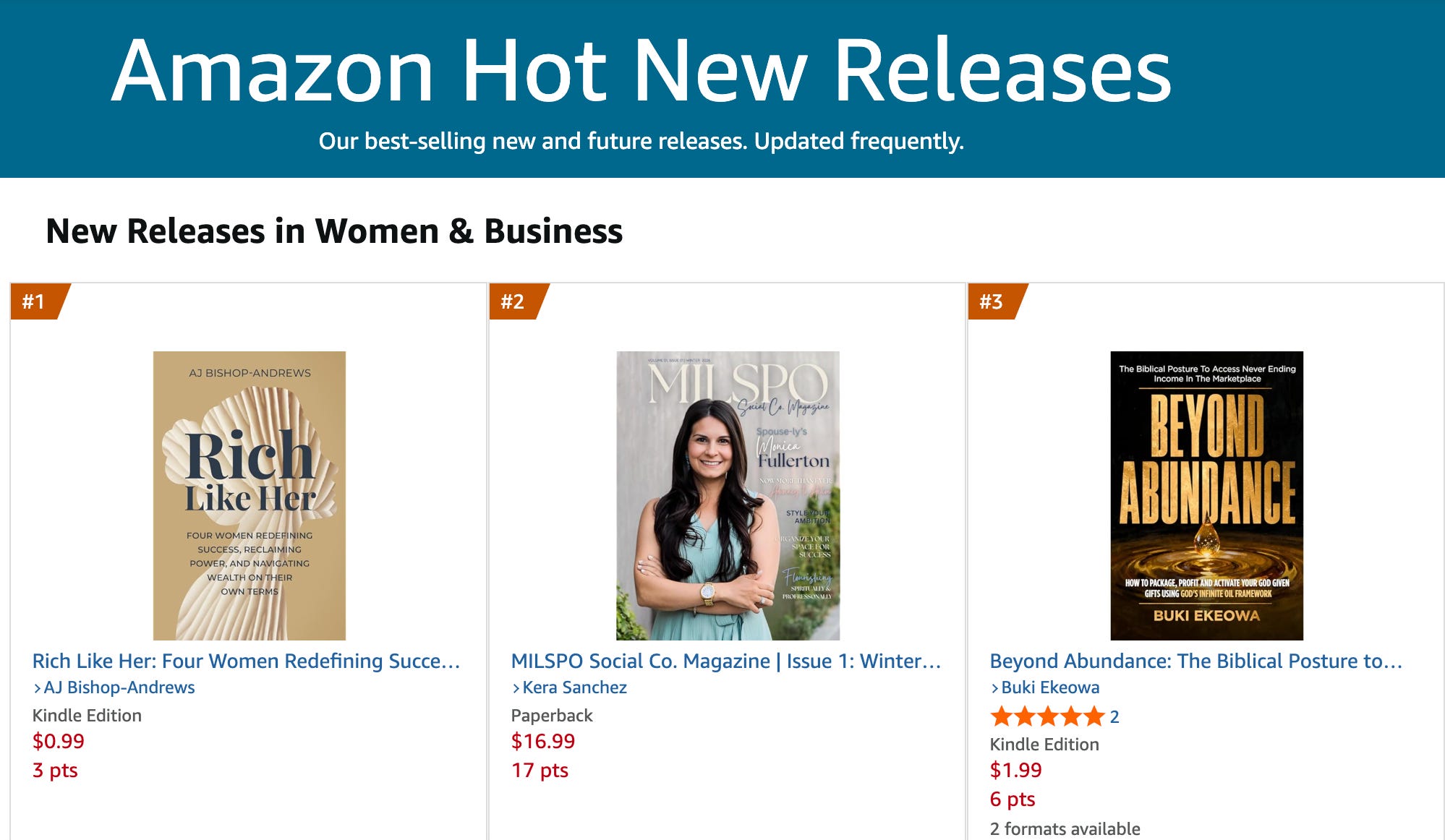This screenshot has width=1445, height=840.
Task: Click the Amazon Hot New Releases banner heading
Action: coord(641,70)
